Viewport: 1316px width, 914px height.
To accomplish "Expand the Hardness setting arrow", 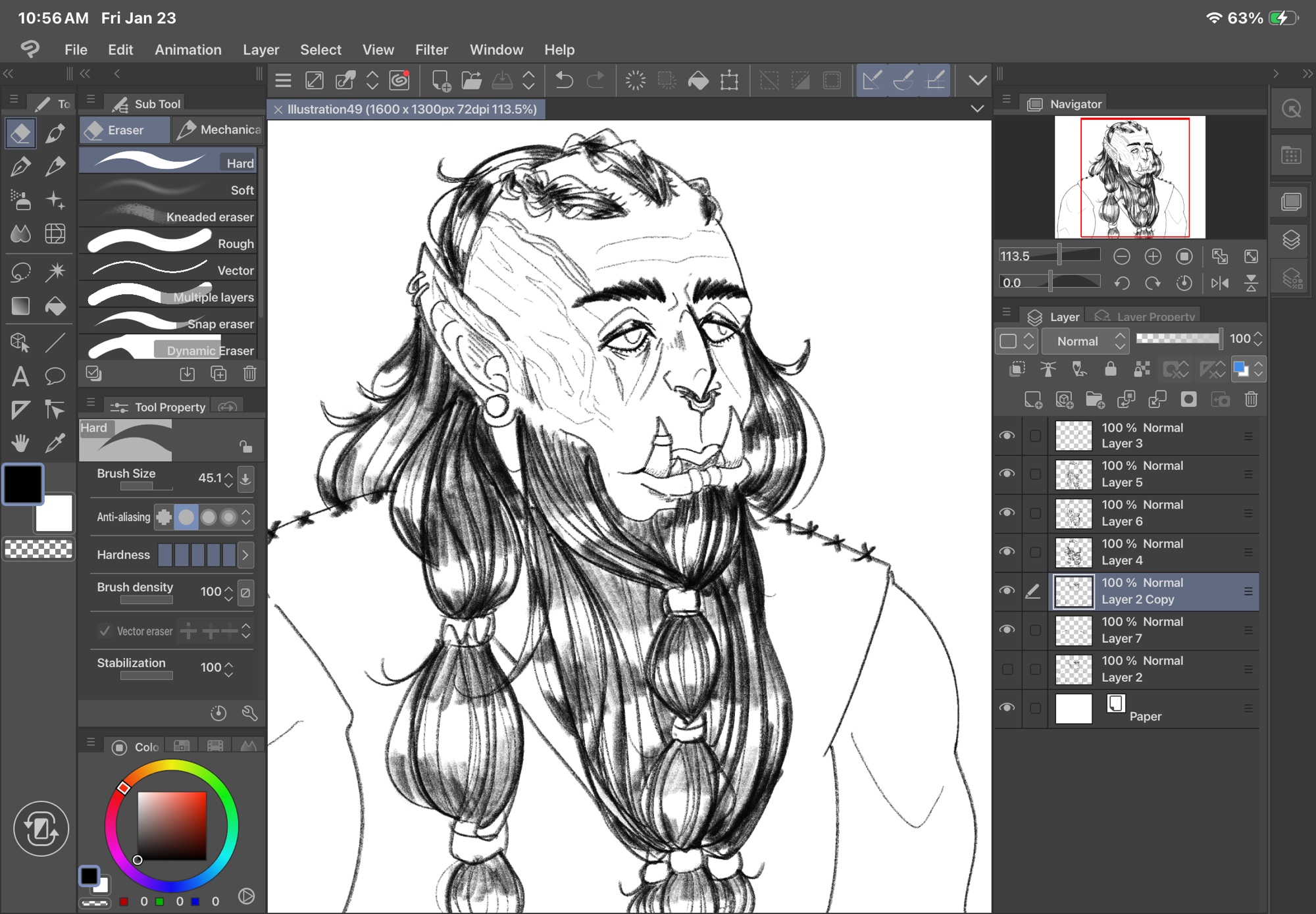I will coord(245,555).
